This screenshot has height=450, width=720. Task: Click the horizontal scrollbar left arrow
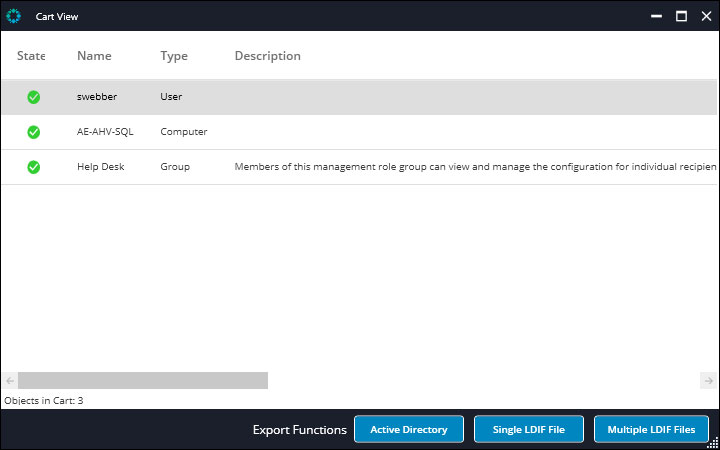10,381
